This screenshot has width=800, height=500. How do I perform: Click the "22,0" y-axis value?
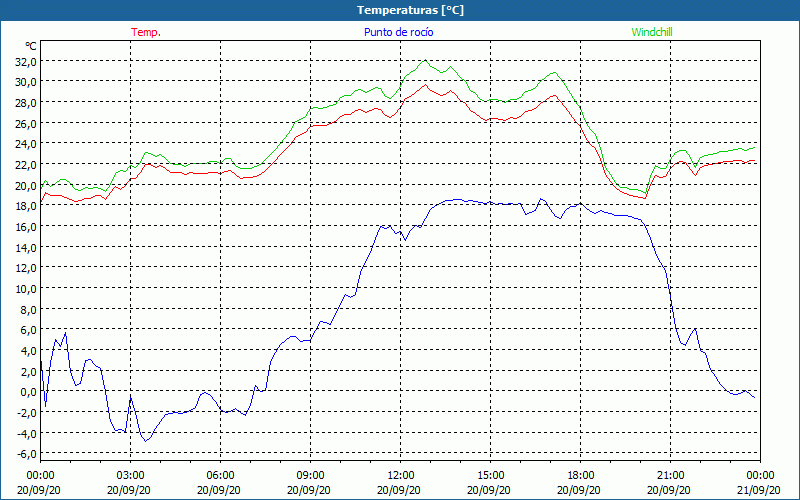26,165
